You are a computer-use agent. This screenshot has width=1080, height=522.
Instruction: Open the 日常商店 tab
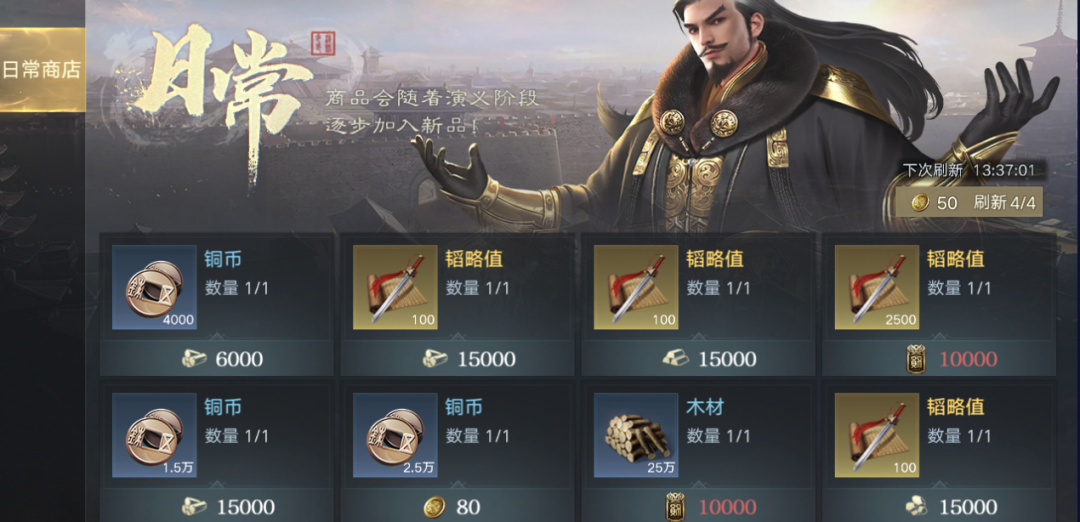click(x=42, y=70)
